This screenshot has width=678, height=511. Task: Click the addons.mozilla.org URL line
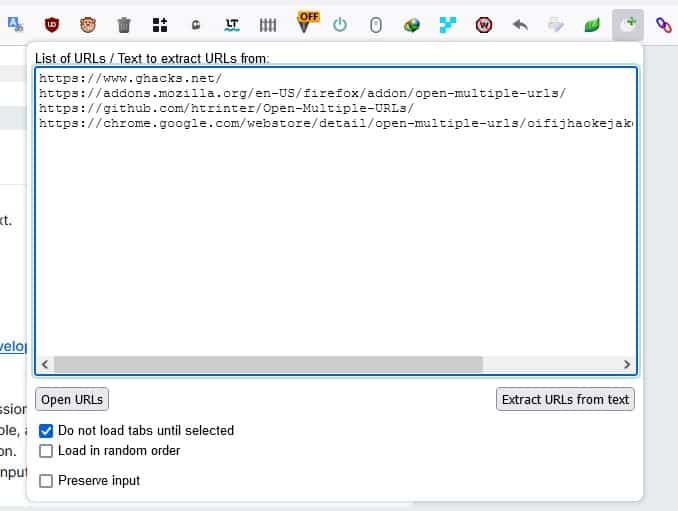(x=302, y=93)
